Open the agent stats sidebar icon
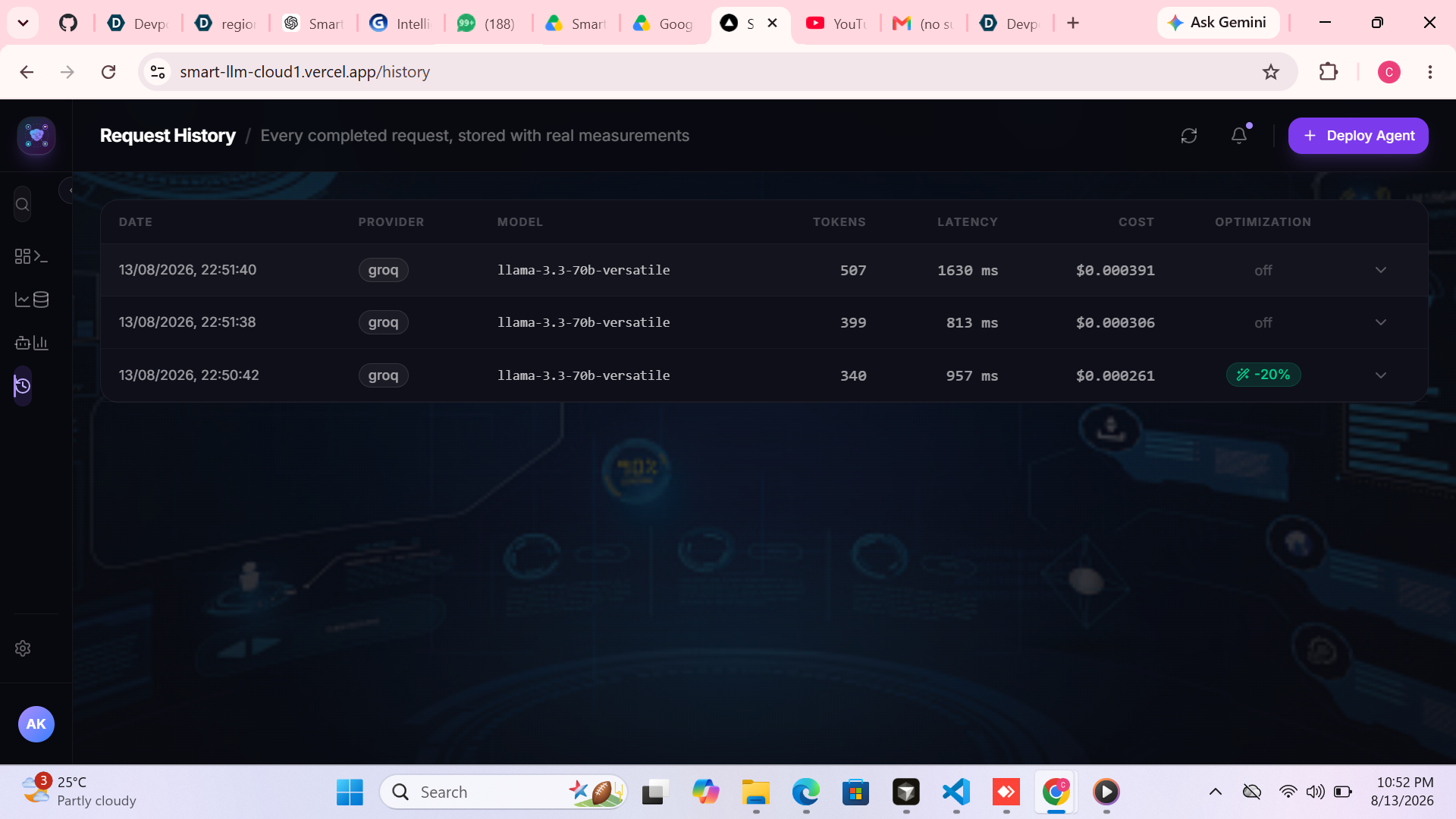 (31, 343)
